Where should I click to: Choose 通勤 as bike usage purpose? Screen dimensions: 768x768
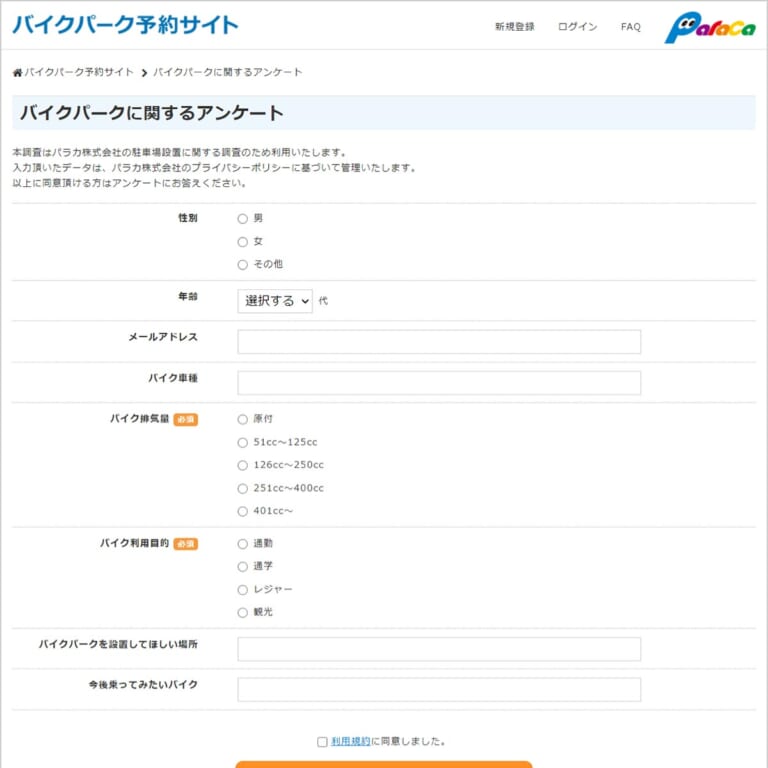[x=242, y=544]
